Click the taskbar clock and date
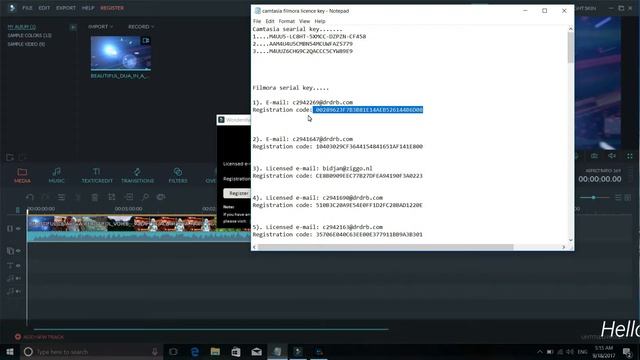 pyautogui.click(x=604, y=351)
